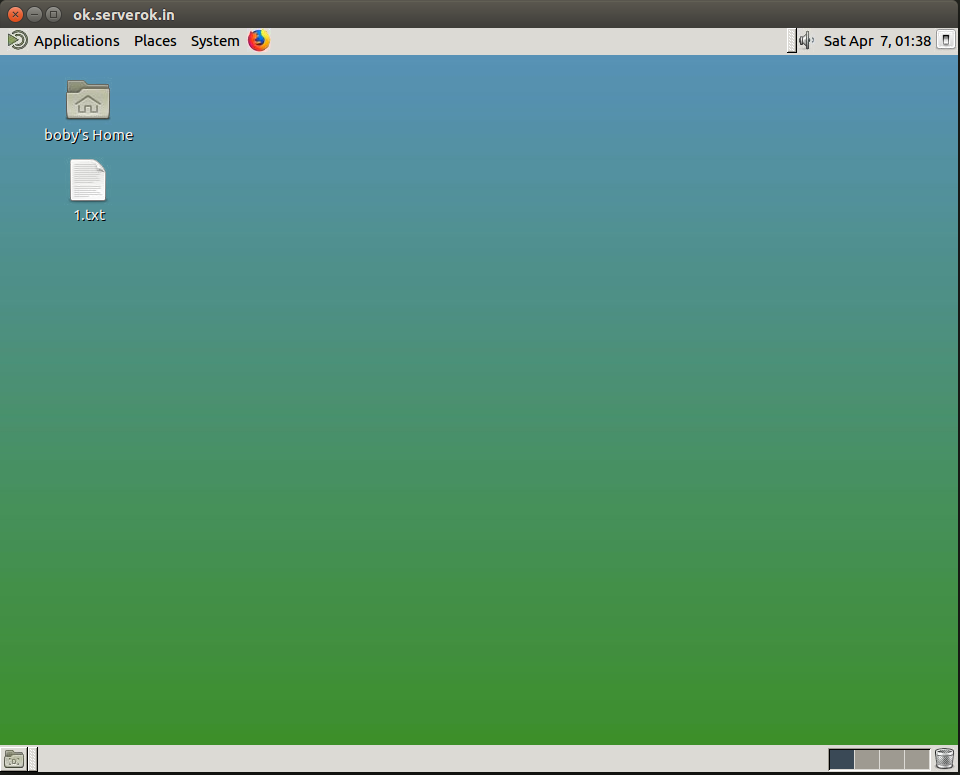The image size is (960, 775).
Task: Open the System menu
Action: [215, 41]
